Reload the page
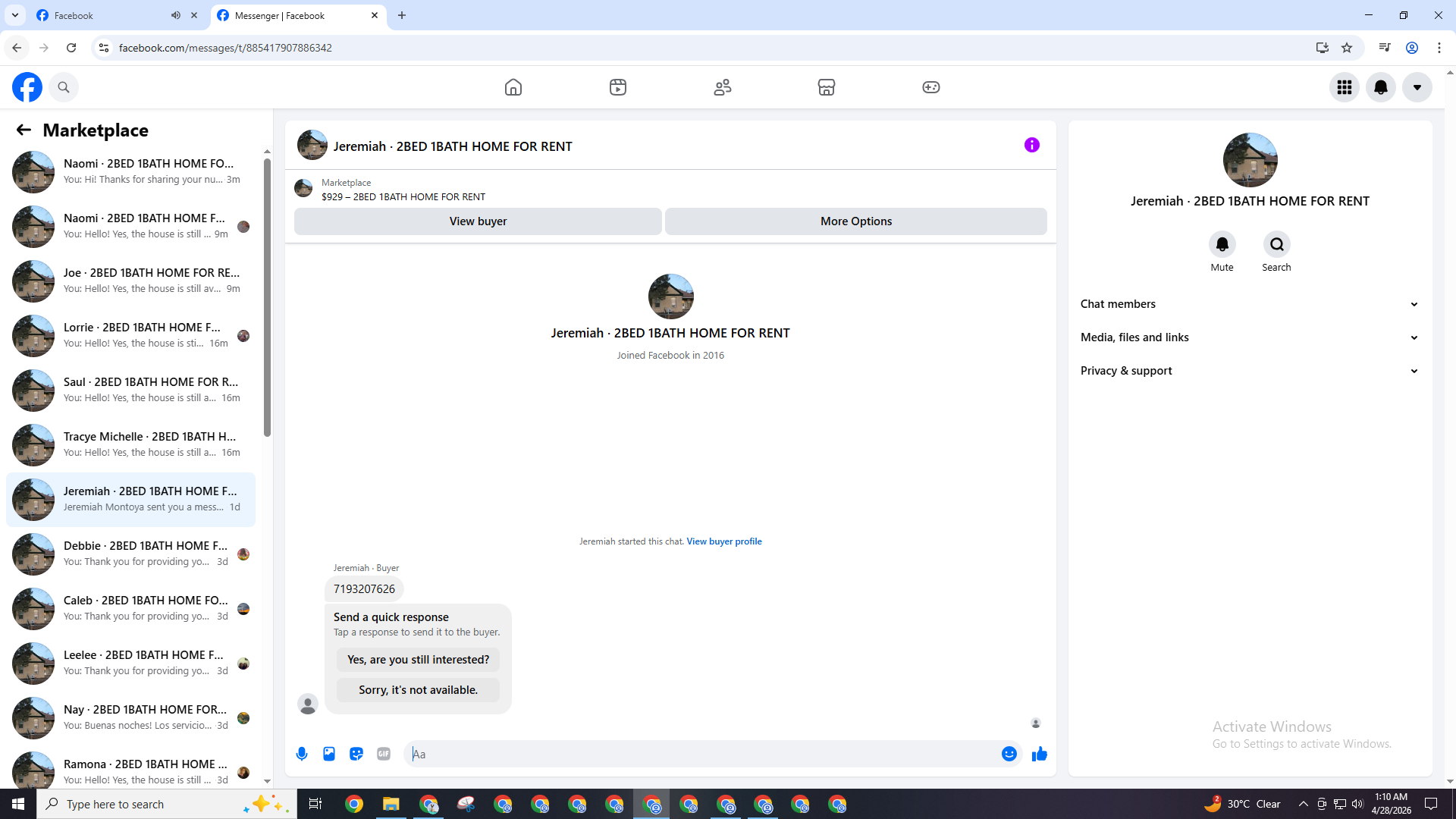 [71, 48]
